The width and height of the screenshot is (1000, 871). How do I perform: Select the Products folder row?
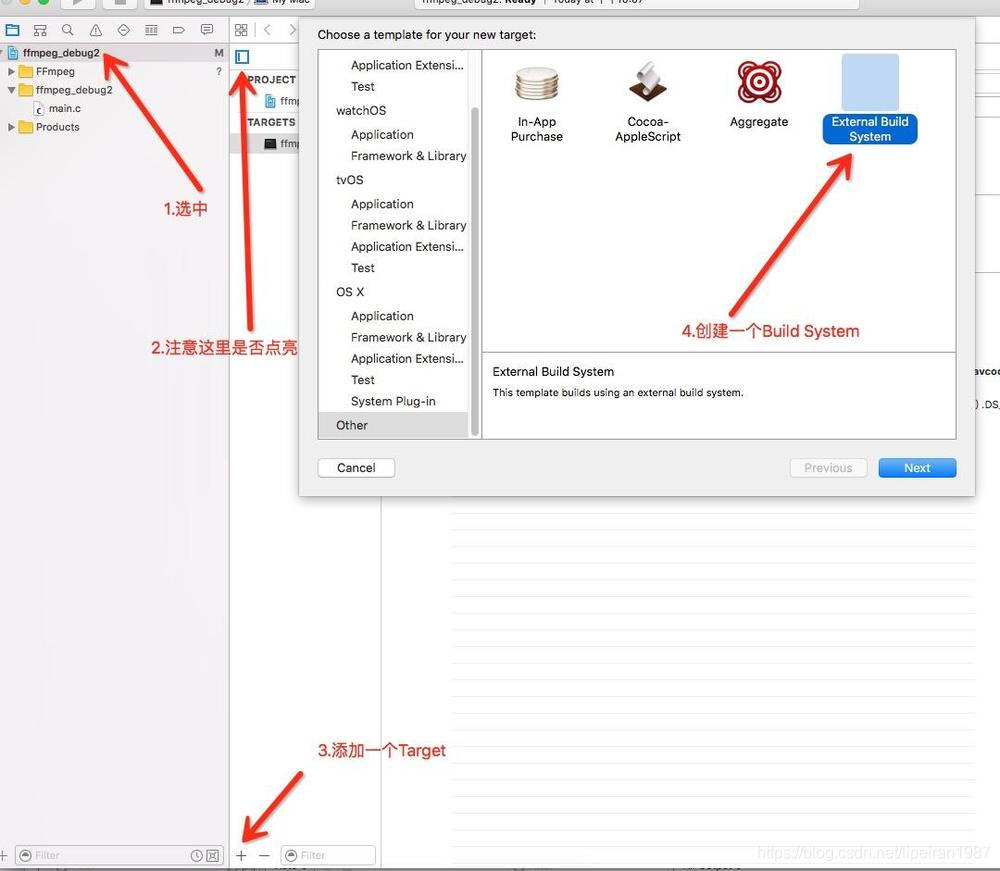tap(114, 127)
